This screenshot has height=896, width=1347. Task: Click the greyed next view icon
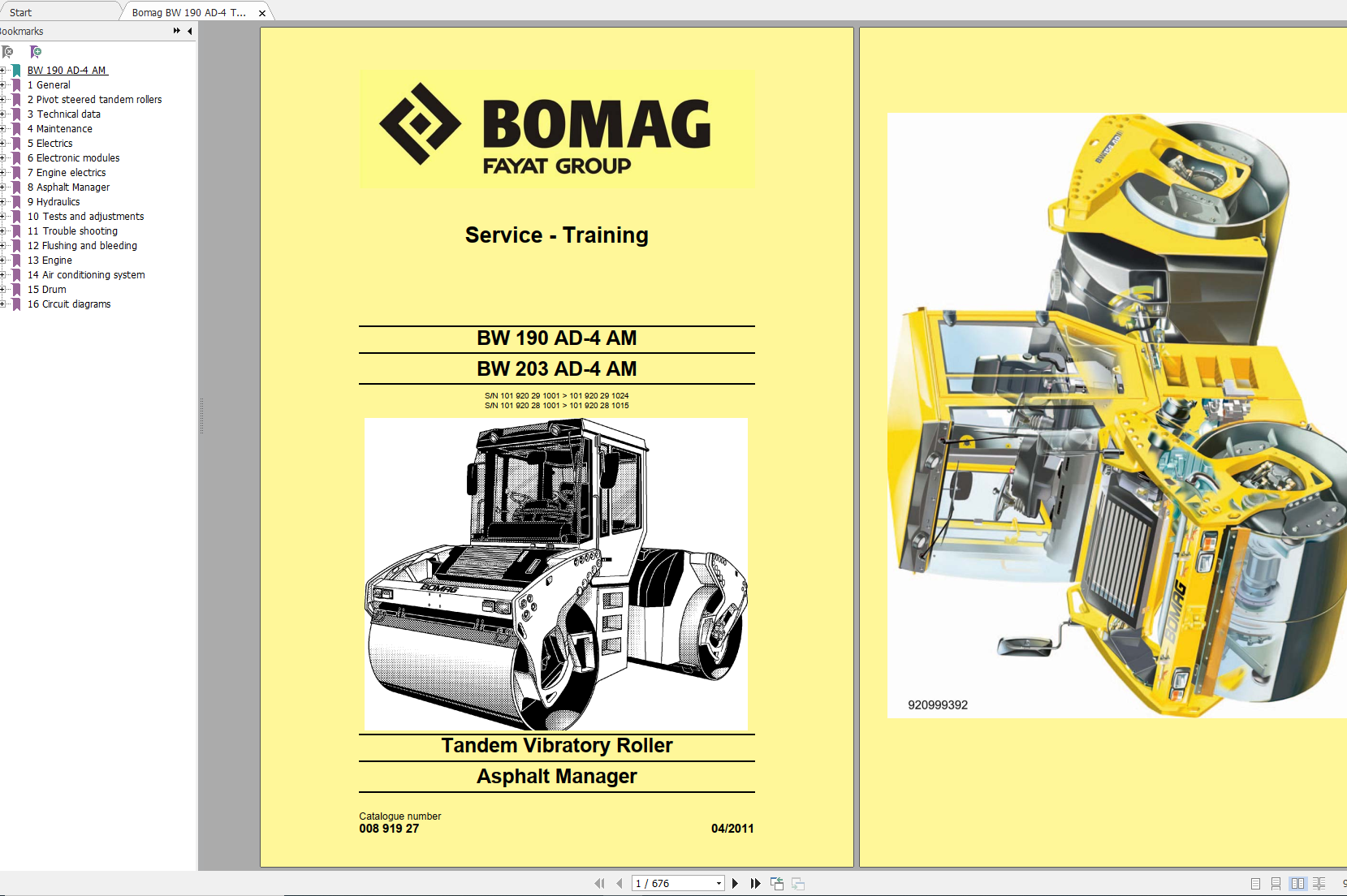tap(798, 883)
